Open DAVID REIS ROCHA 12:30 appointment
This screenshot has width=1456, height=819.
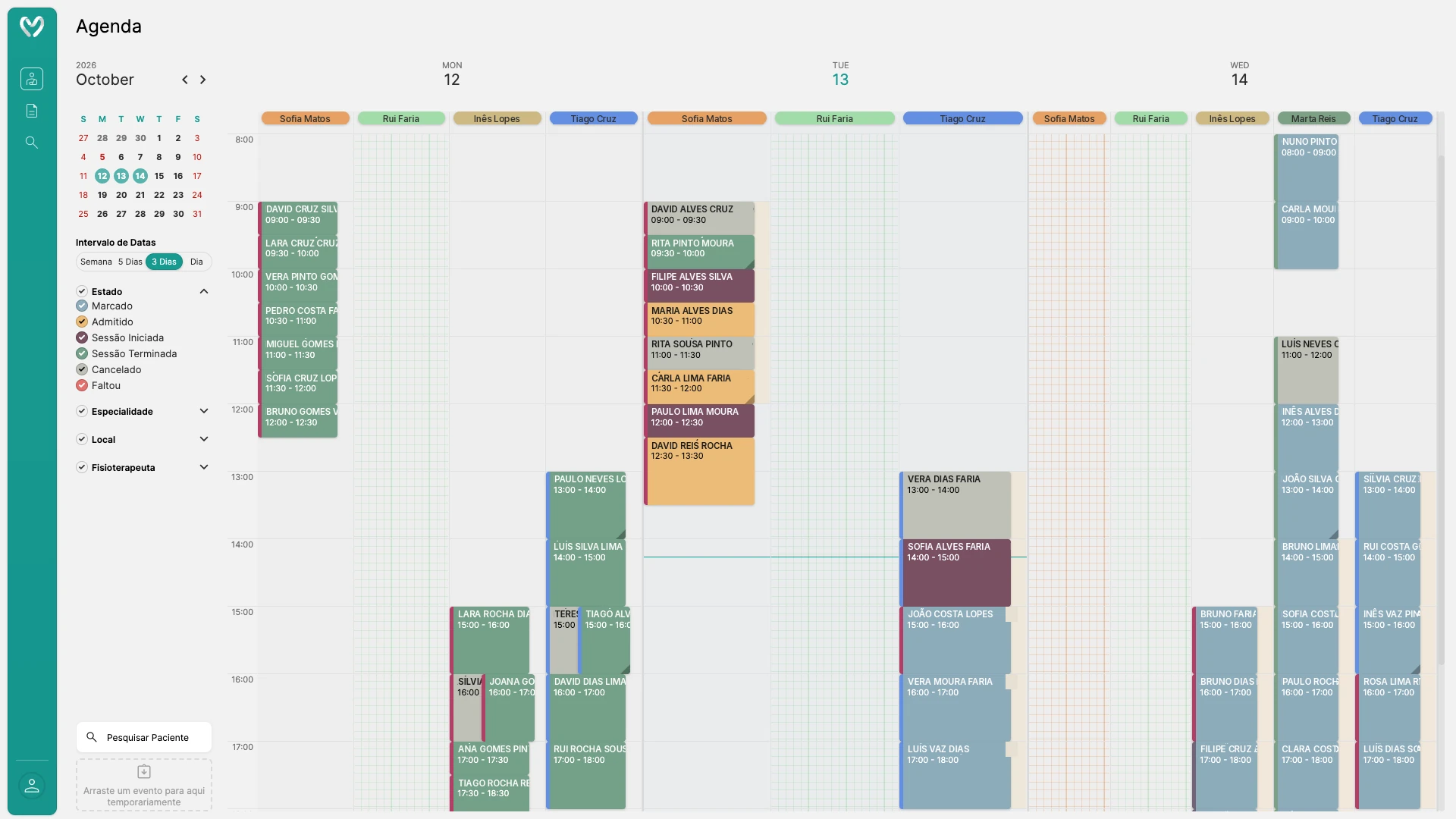pos(699,472)
